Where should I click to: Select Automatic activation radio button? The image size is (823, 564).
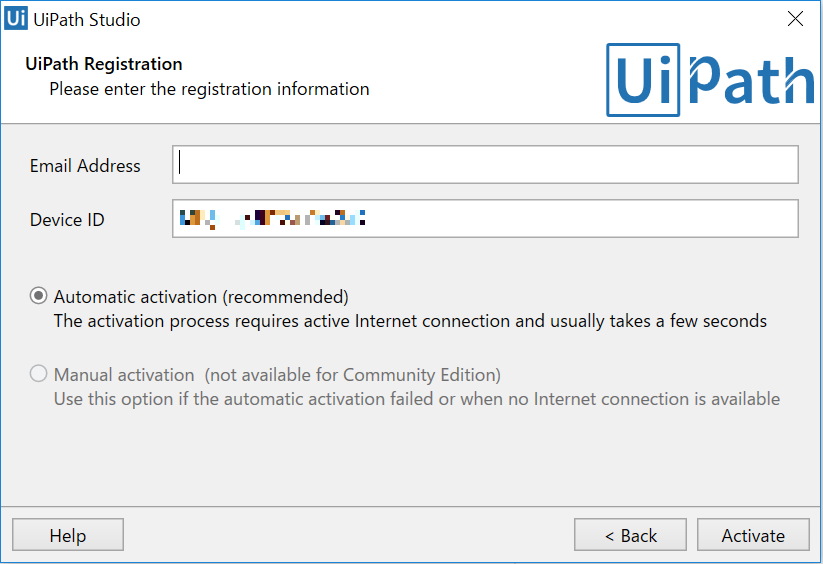tap(38, 296)
